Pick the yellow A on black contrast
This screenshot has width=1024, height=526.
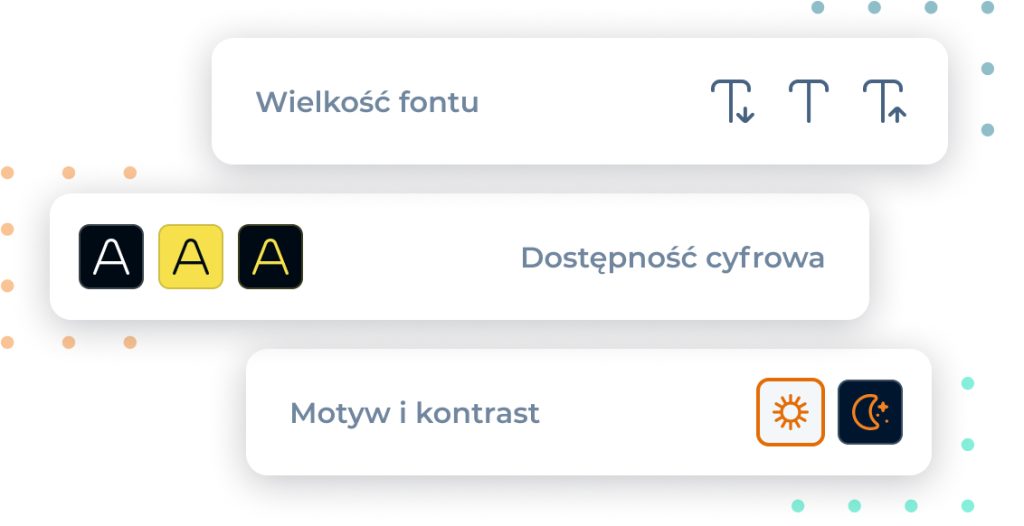click(270, 257)
